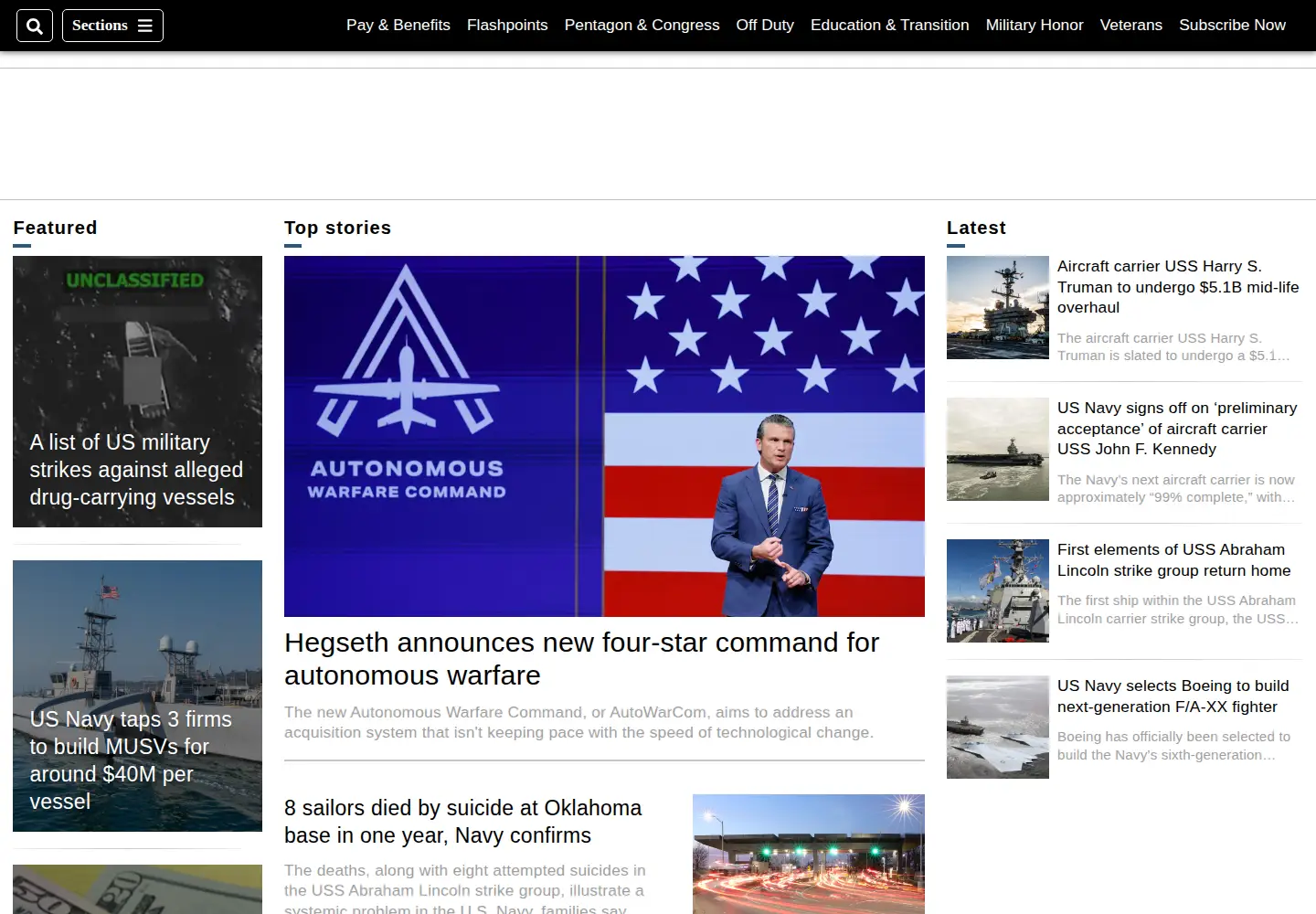Go to Military Honor section

[x=1035, y=26]
